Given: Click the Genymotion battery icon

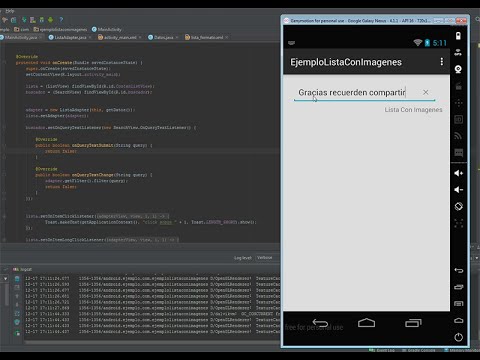Looking at the screenshot, I should [458, 36].
